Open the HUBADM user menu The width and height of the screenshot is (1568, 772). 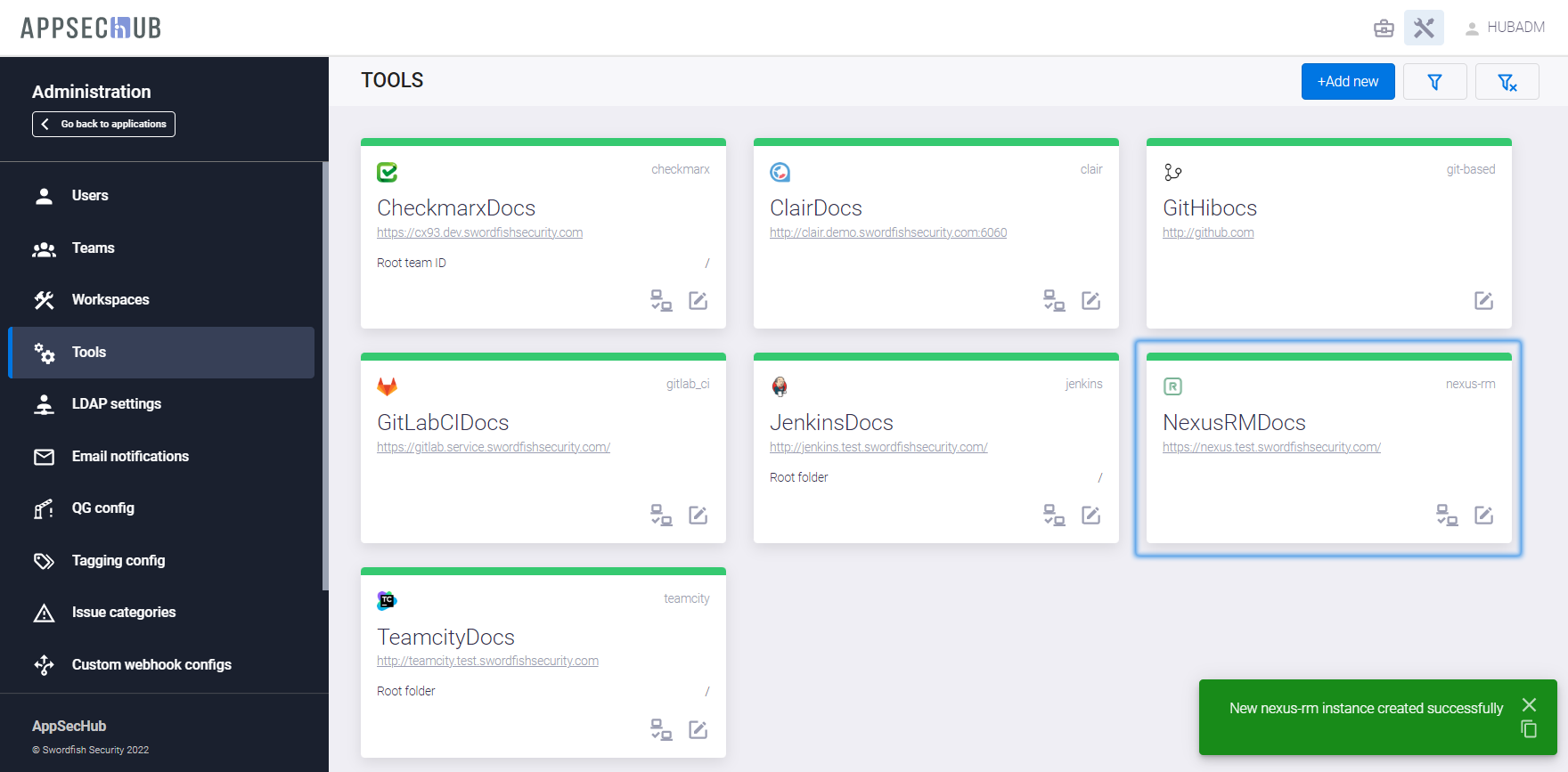1505,28
